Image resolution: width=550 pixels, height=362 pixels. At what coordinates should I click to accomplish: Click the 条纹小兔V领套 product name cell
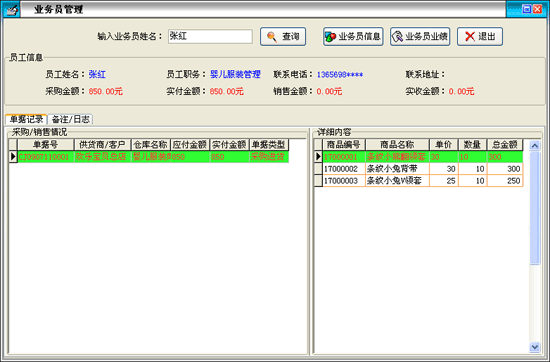[x=397, y=181]
